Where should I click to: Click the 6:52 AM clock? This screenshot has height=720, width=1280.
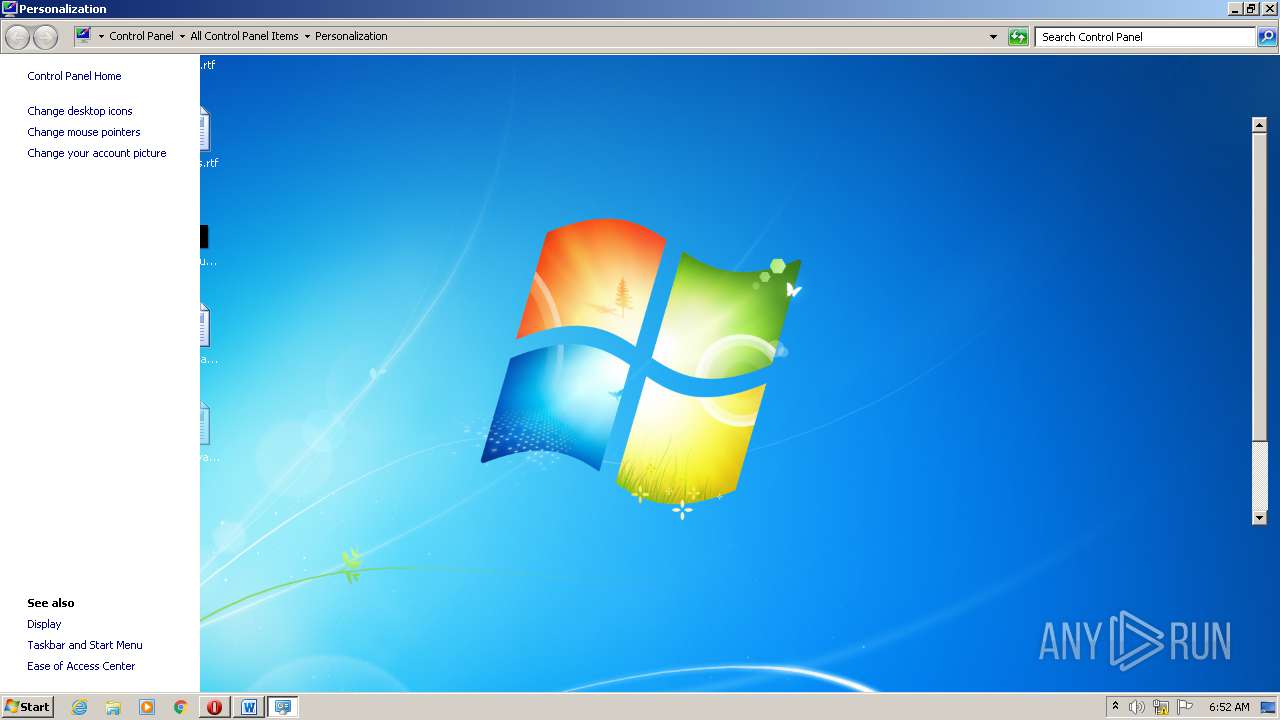[1229, 707]
